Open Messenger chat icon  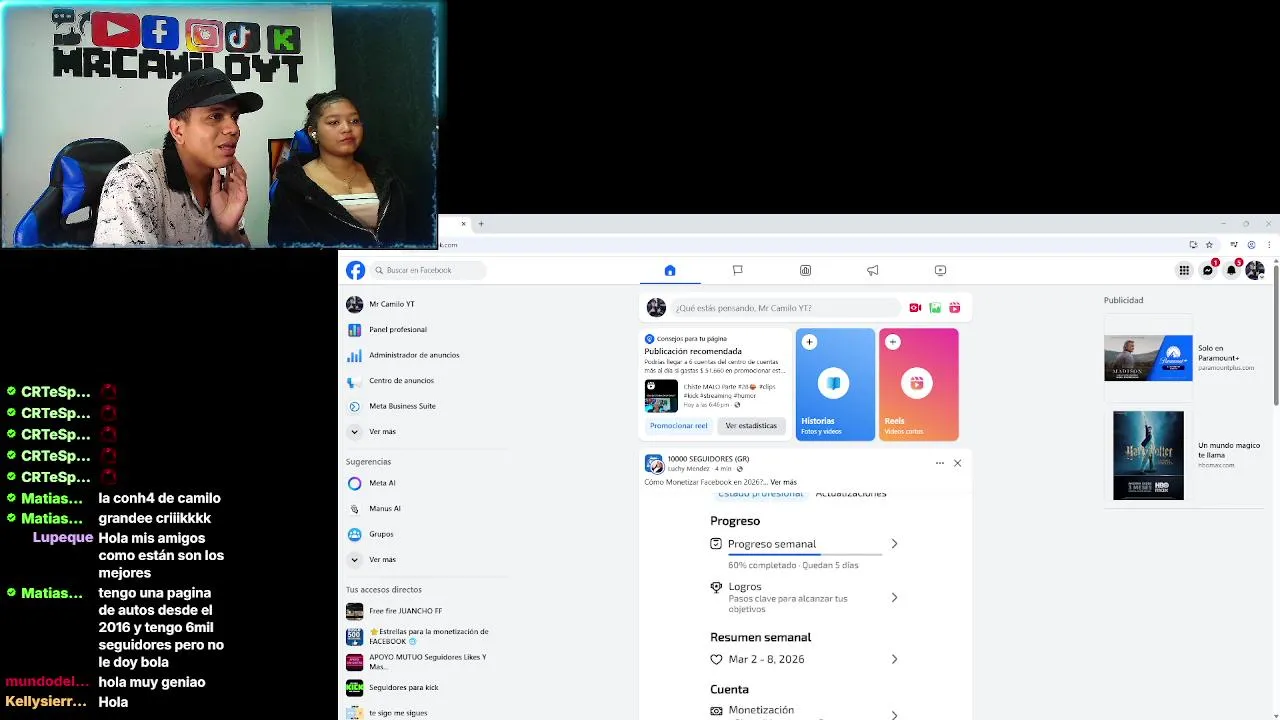click(x=1208, y=270)
